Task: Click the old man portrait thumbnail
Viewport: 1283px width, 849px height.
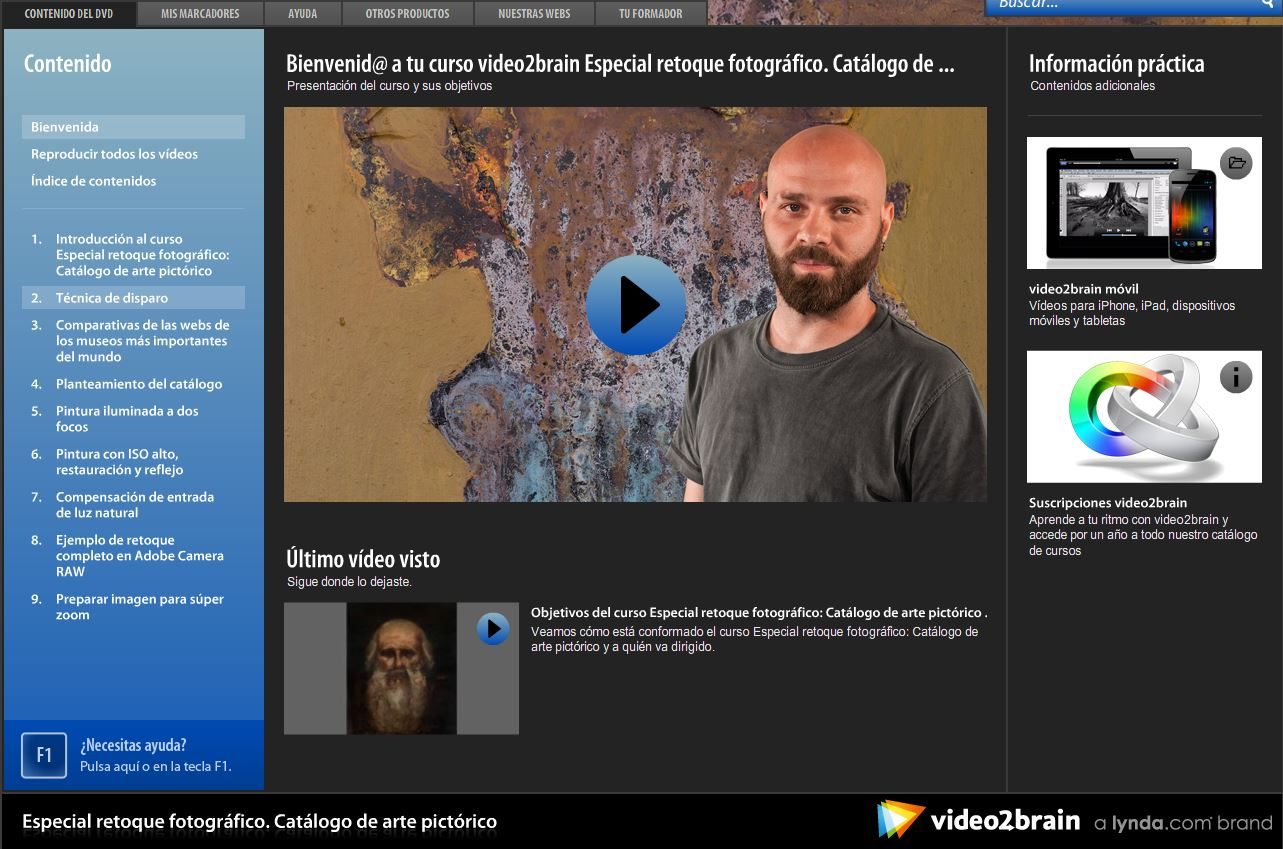Action: (402, 669)
